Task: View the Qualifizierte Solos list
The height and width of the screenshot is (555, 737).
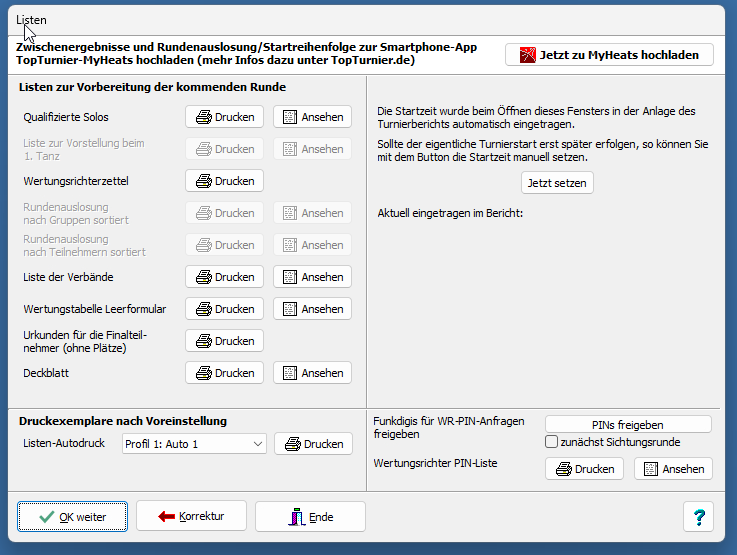Action: click(x=312, y=117)
